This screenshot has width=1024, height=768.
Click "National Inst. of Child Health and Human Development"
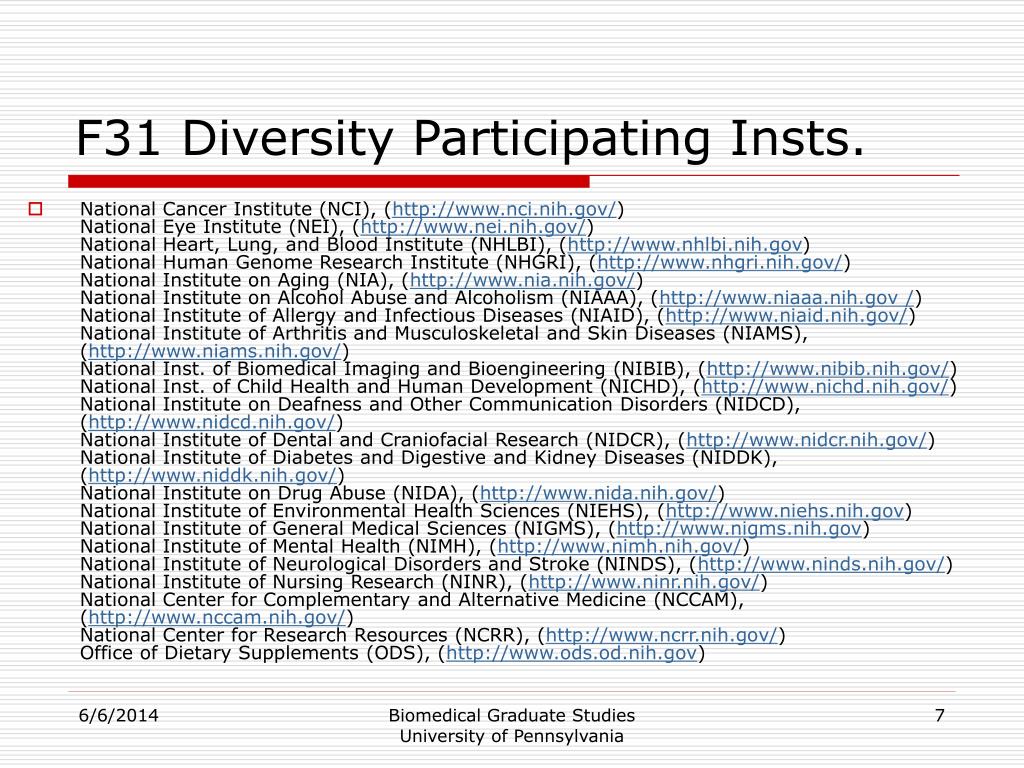[x=336, y=387]
